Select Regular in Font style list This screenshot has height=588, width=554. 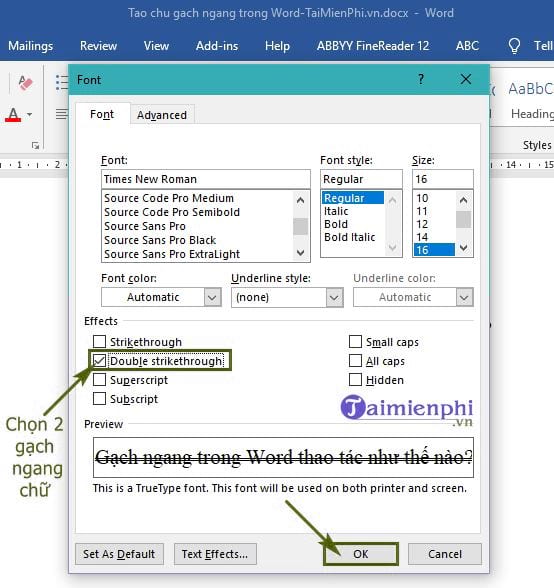pos(353,198)
